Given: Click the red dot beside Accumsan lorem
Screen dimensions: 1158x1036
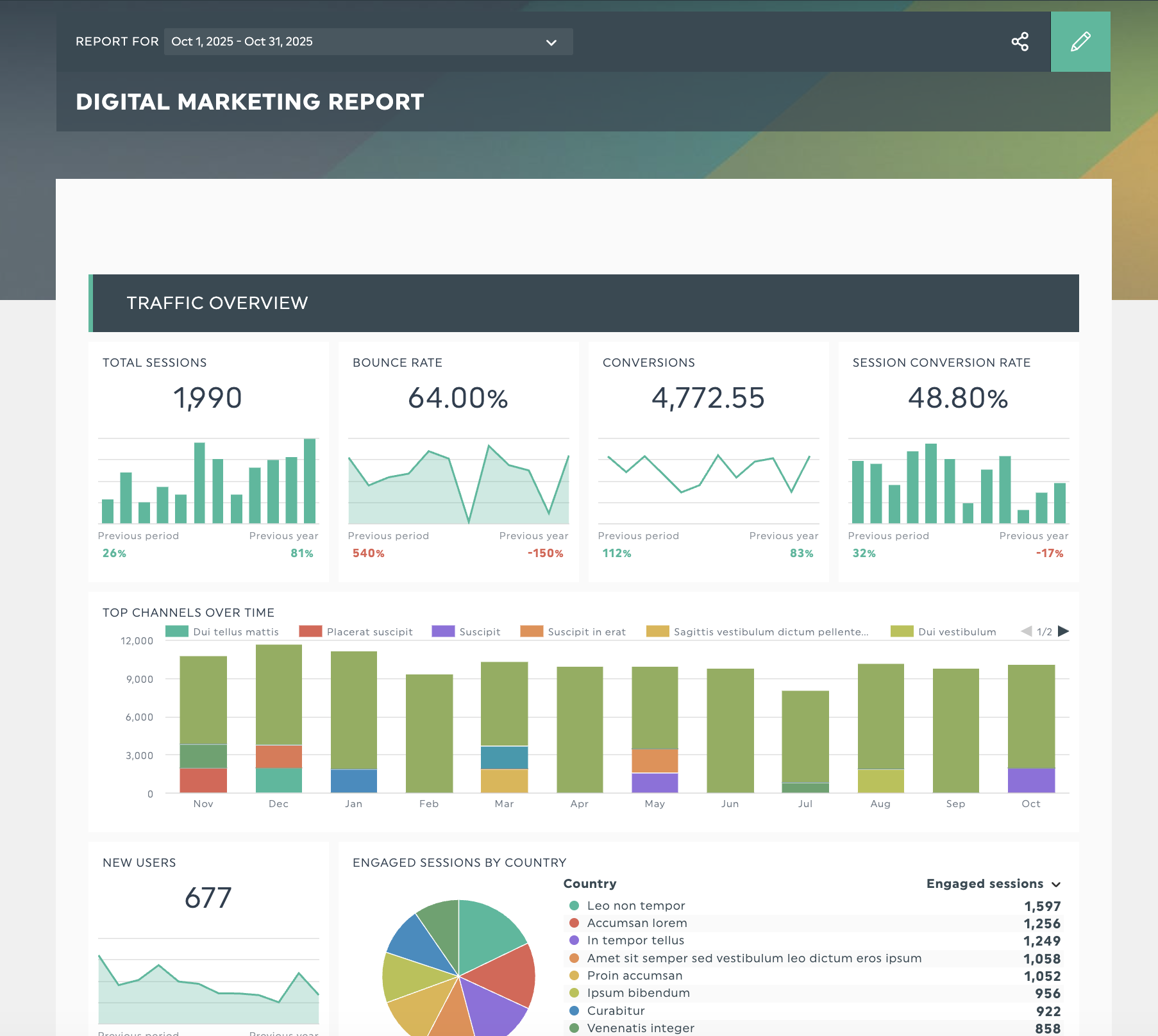Looking at the screenshot, I should pos(573,923).
